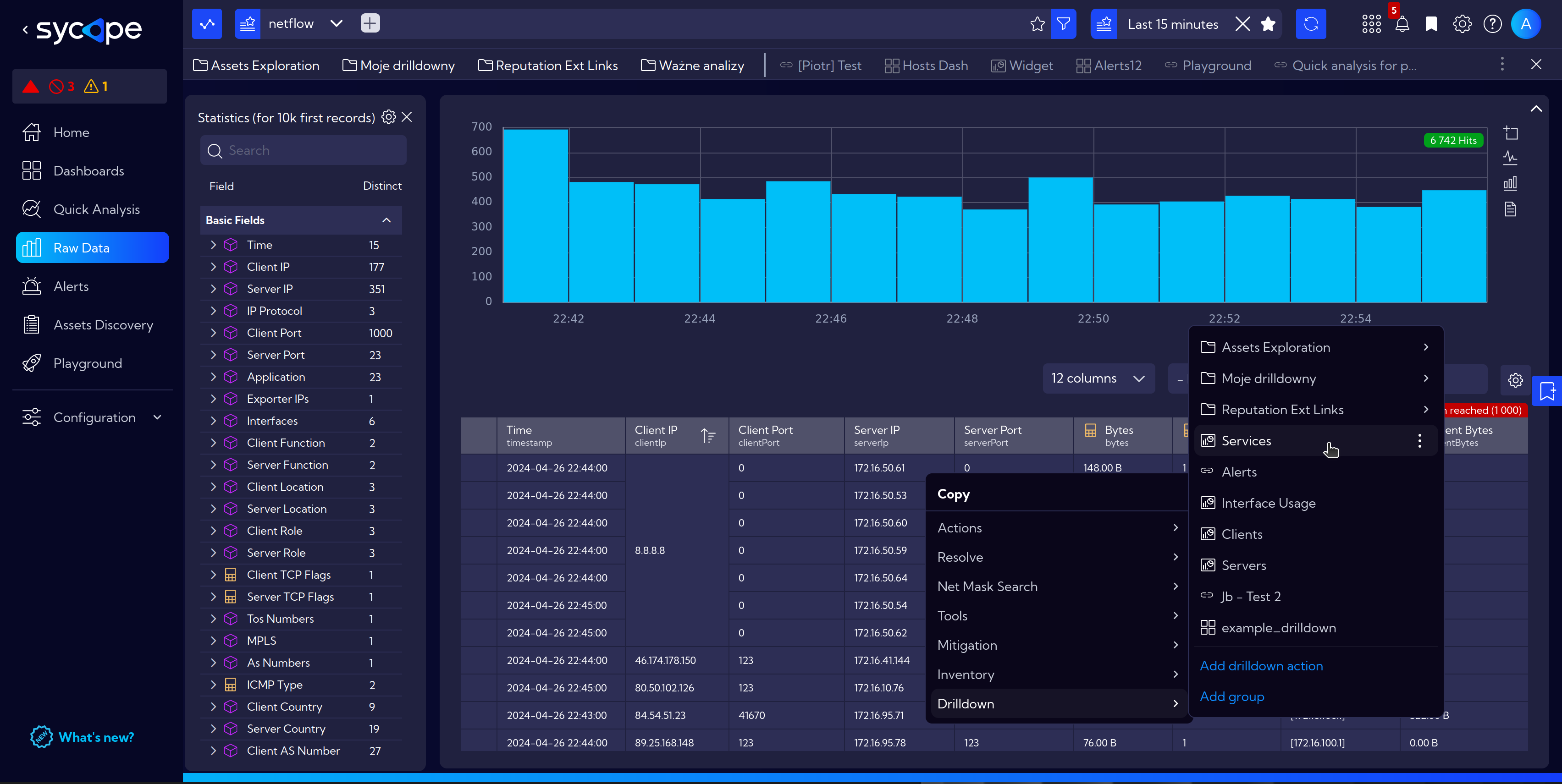This screenshot has height=784, width=1562.
Task: Click the blue bookmark add icon at the right edge
Action: pyautogui.click(x=1547, y=391)
